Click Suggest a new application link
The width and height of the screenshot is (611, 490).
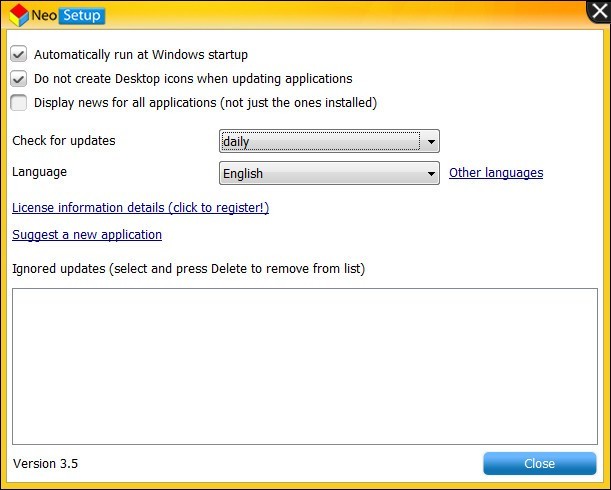pos(87,235)
